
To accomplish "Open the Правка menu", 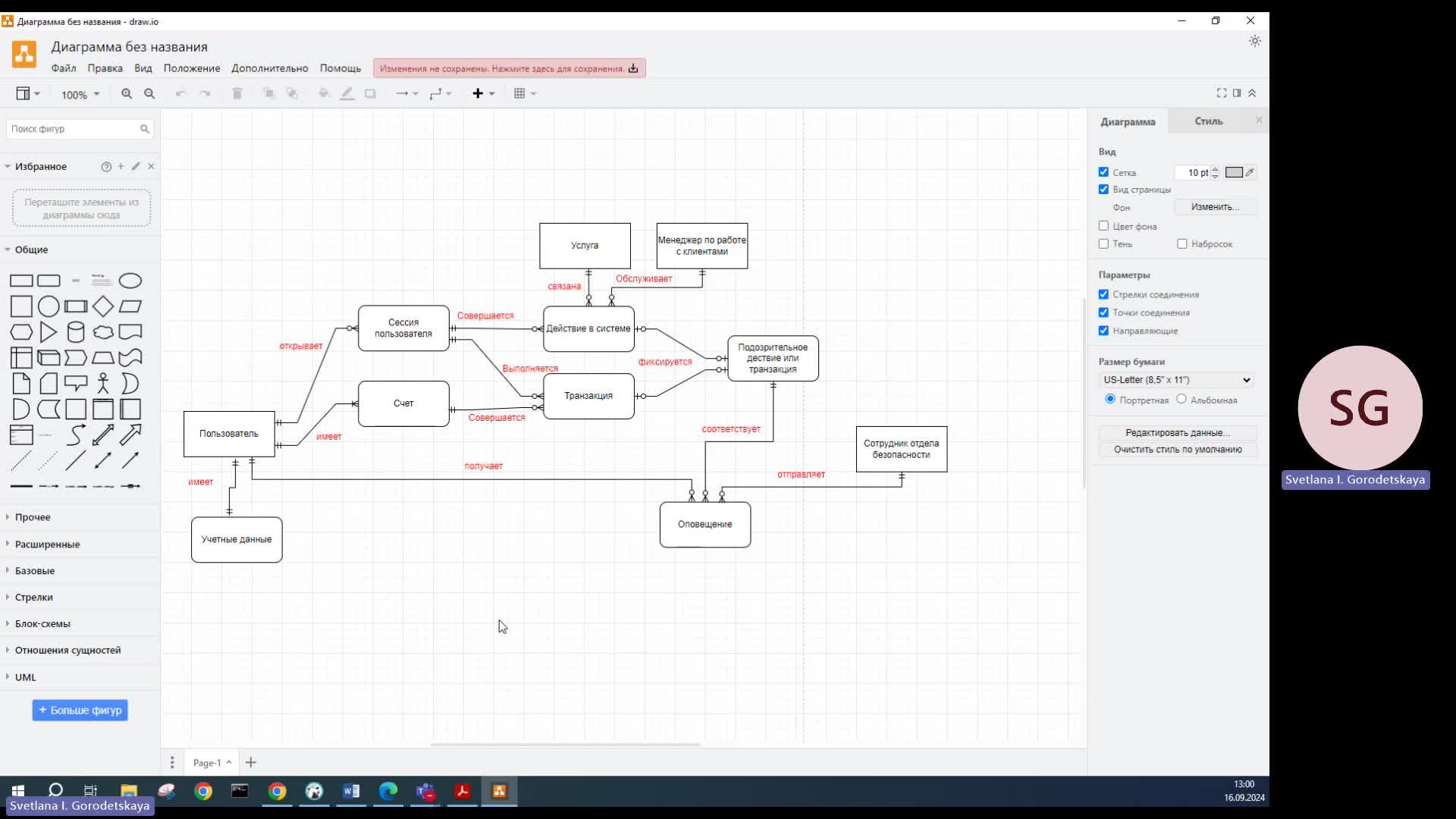I will coord(105,68).
